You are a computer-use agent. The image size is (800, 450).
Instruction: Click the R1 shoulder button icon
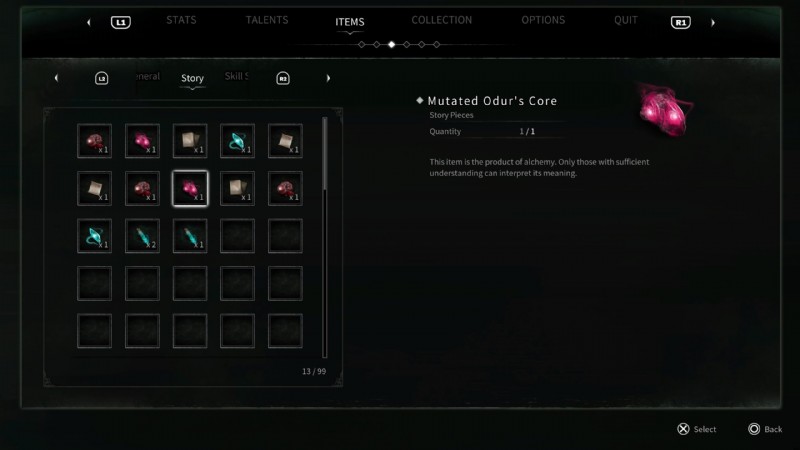680,22
